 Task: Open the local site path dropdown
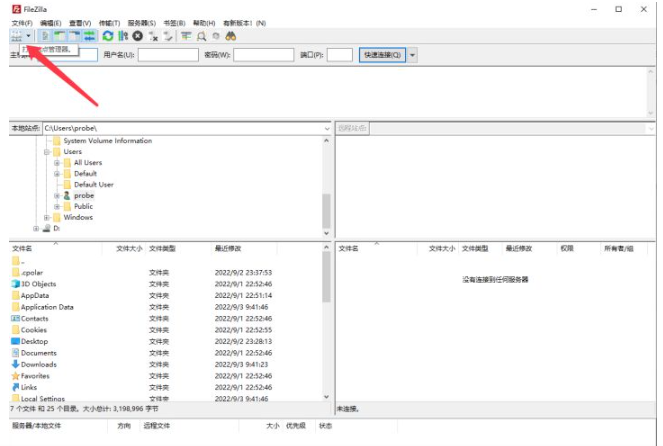pyautogui.click(x=327, y=129)
